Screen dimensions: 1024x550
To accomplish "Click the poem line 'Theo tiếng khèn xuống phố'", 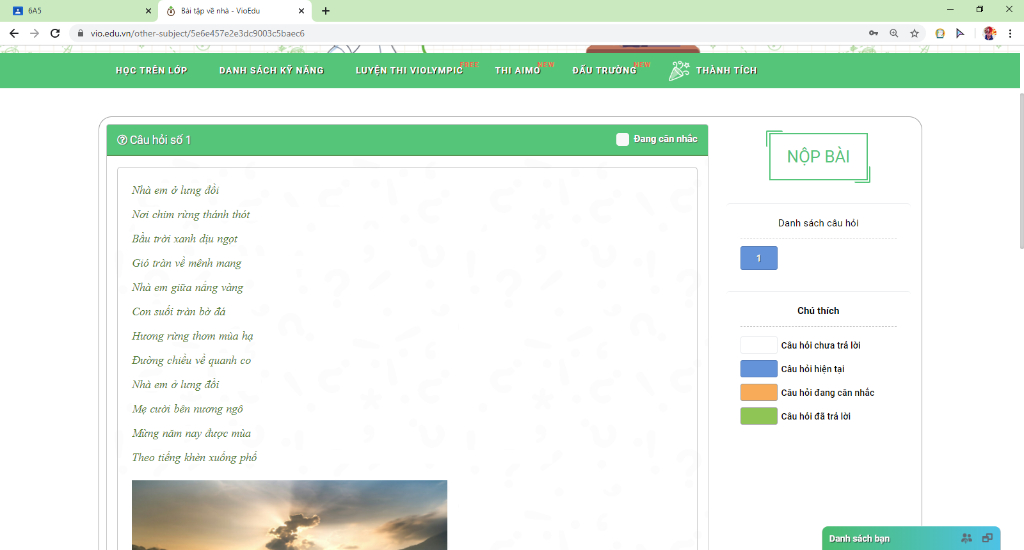I will point(195,457).
